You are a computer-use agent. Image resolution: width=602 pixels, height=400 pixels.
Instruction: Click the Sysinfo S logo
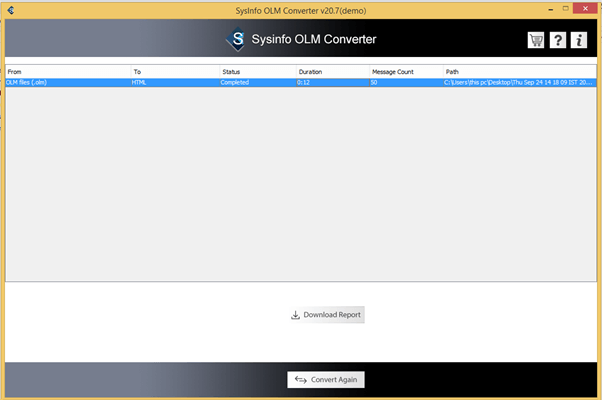click(x=237, y=41)
